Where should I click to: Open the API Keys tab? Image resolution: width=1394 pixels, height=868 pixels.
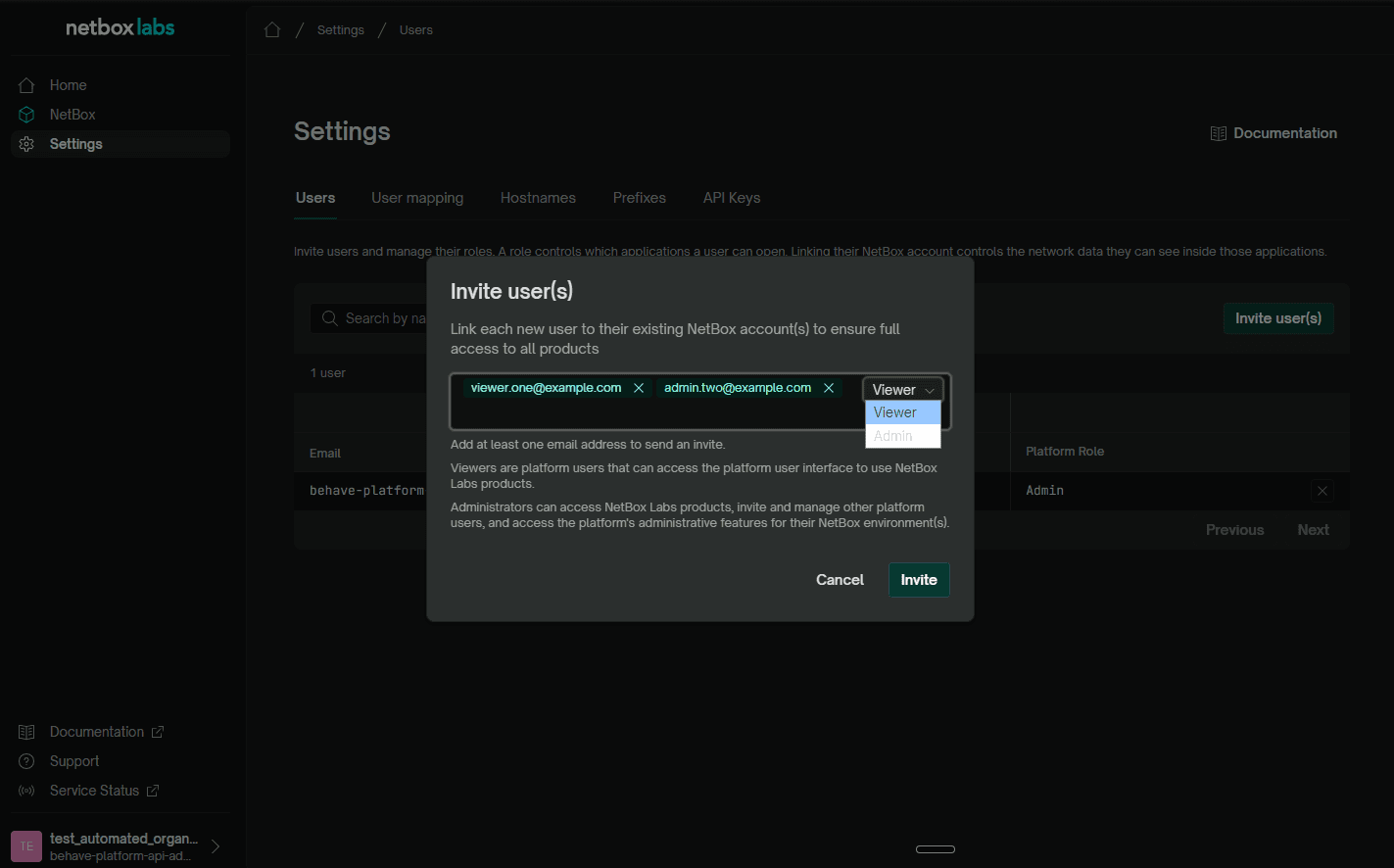coord(732,198)
